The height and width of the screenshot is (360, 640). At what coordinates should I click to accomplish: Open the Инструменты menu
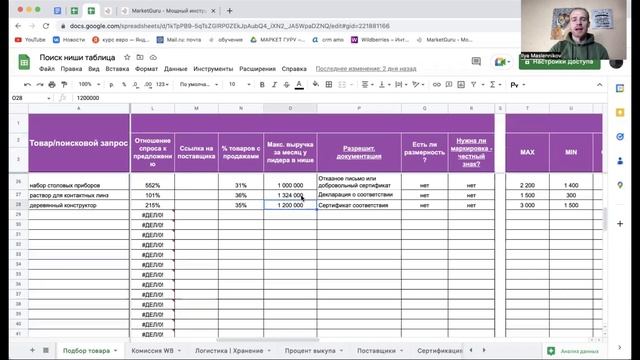(x=213, y=69)
